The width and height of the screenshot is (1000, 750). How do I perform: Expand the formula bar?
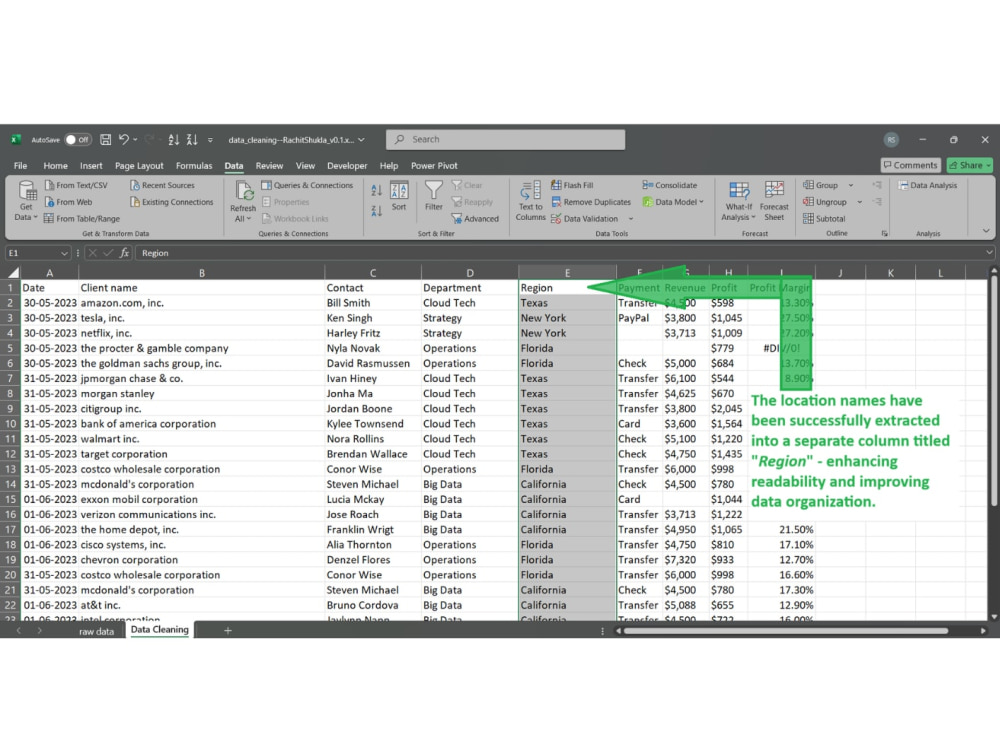(989, 253)
